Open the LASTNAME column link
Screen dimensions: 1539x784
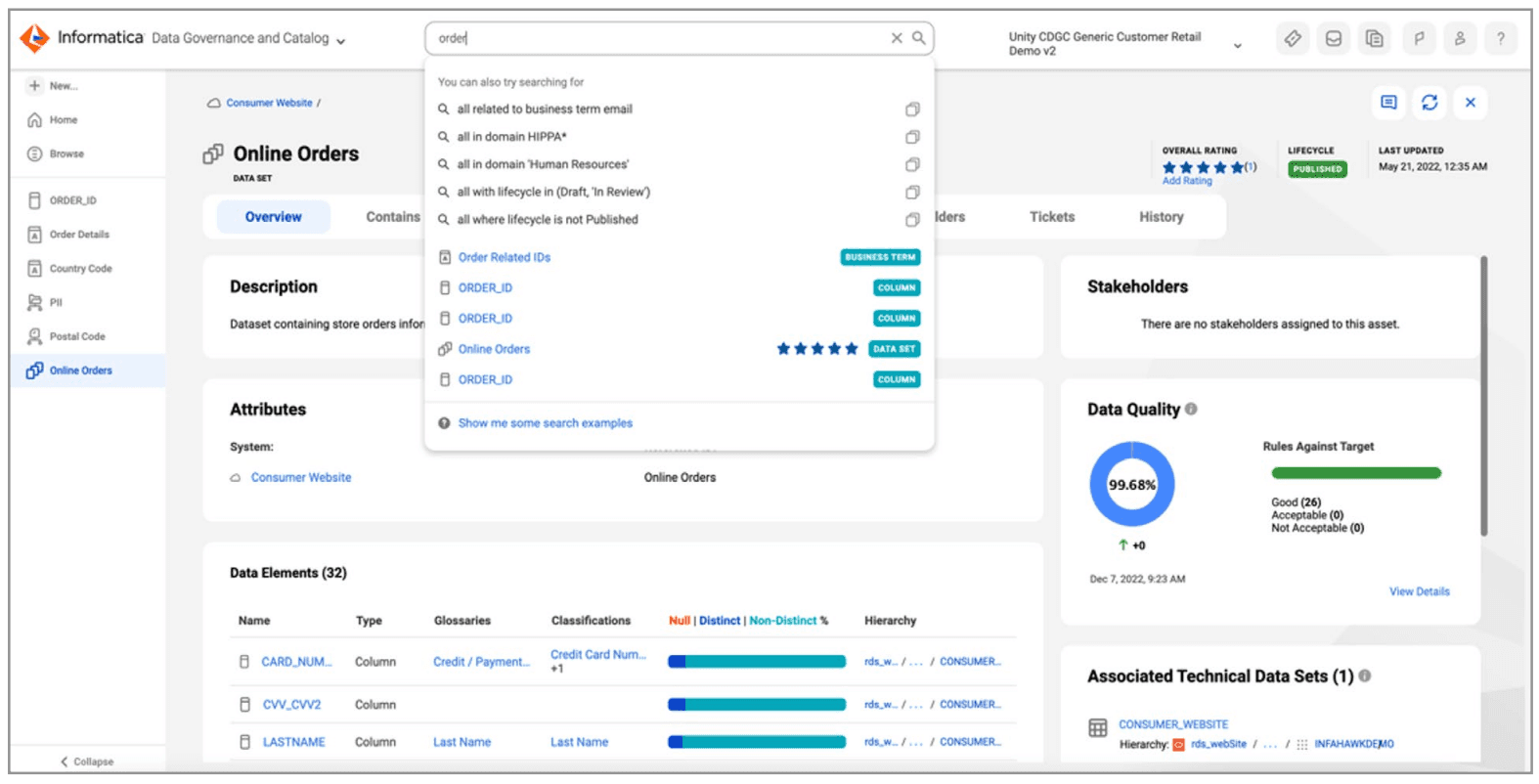[293, 742]
